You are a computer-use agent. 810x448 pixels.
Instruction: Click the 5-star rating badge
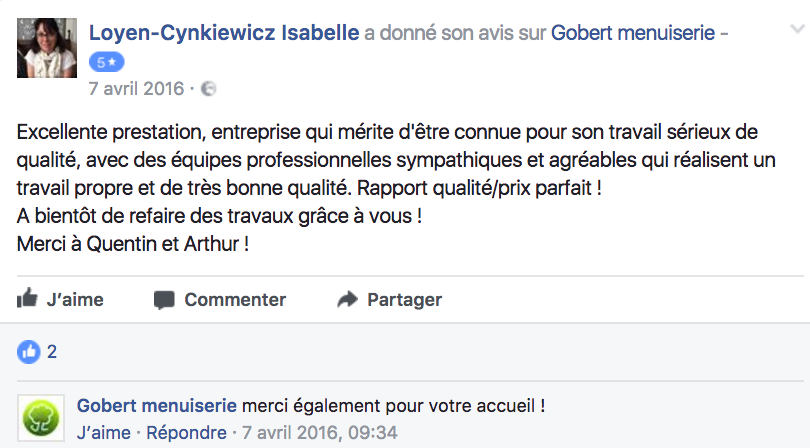click(x=107, y=62)
